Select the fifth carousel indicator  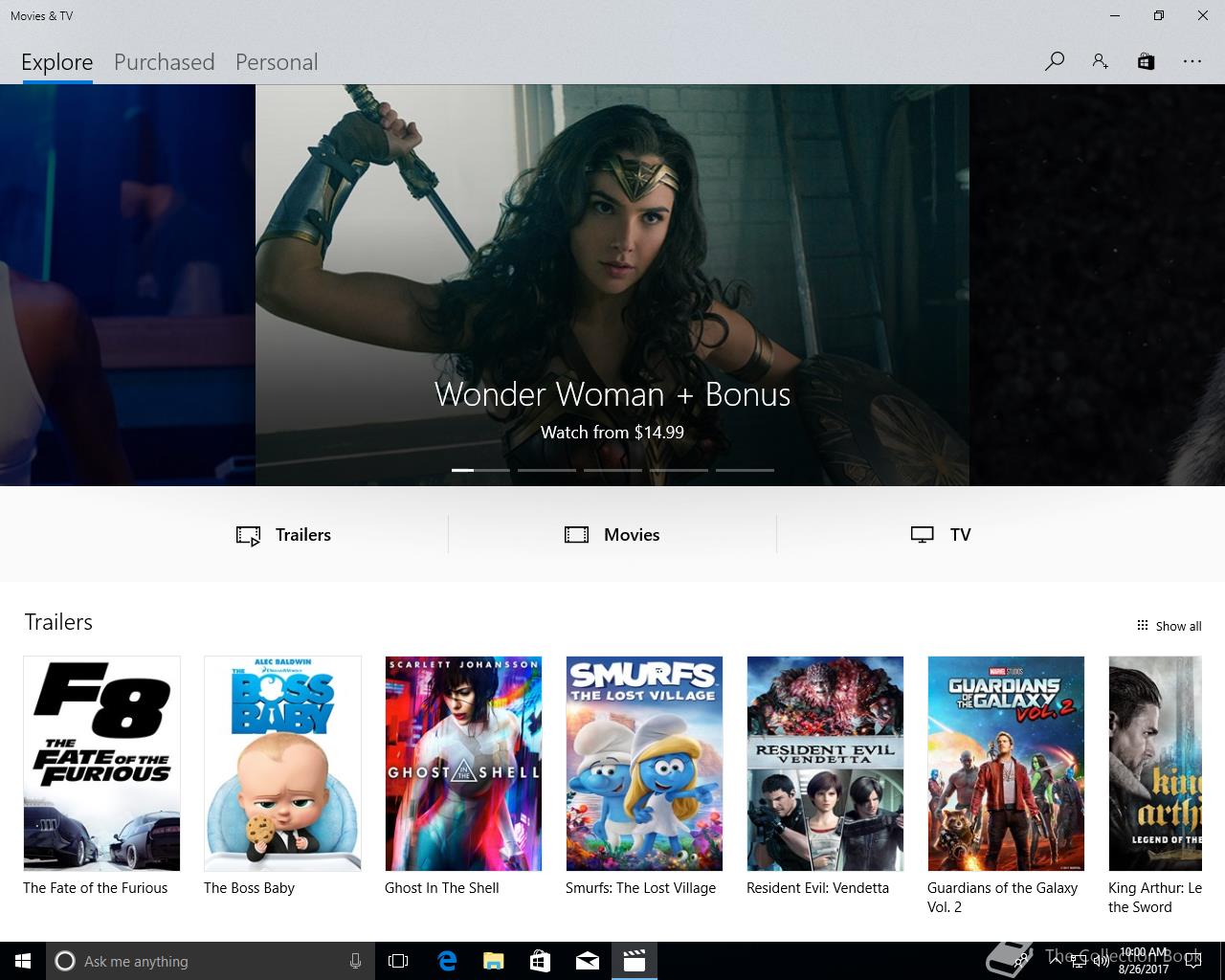(745, 470)
